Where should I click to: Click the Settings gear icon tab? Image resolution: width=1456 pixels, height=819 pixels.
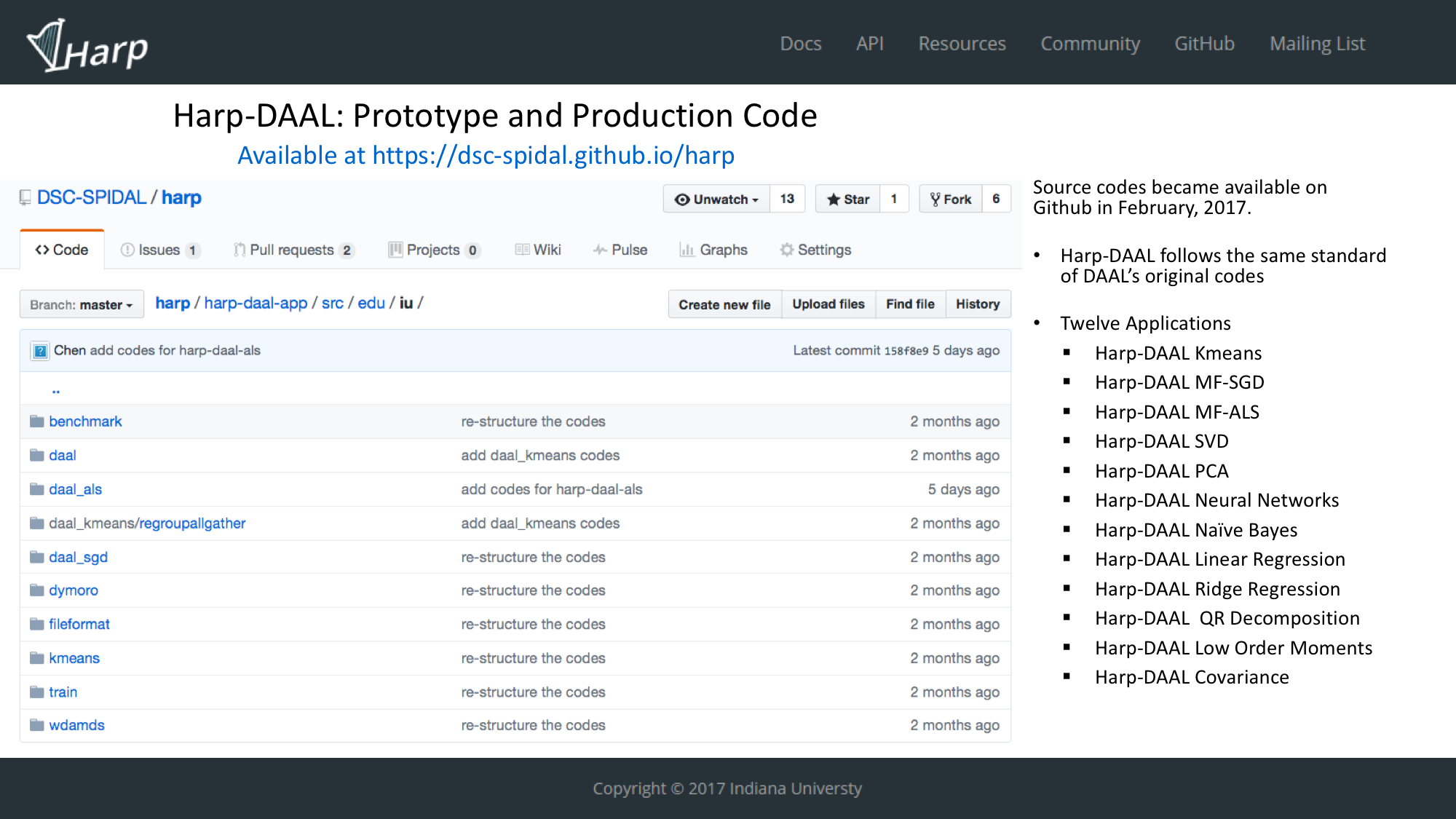[786, 250]
